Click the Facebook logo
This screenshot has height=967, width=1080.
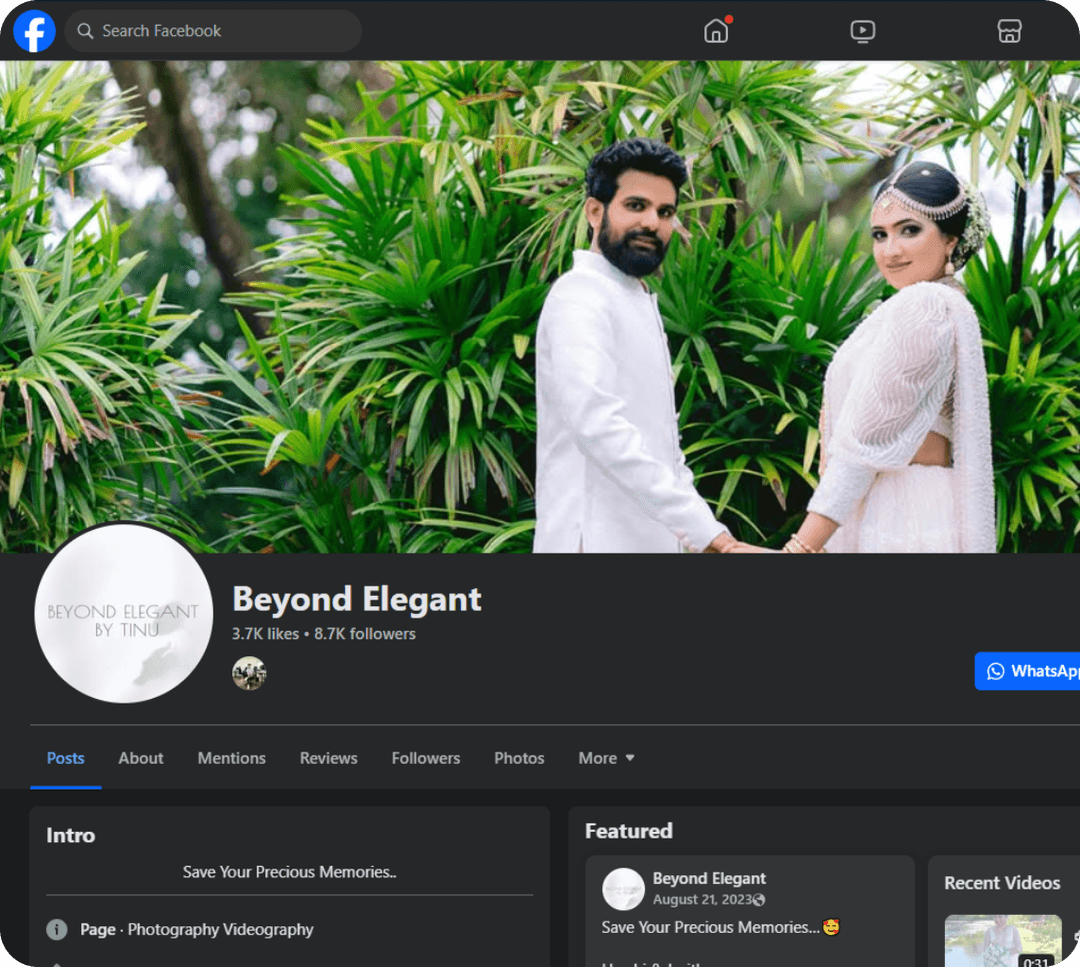tap(34, 31)
